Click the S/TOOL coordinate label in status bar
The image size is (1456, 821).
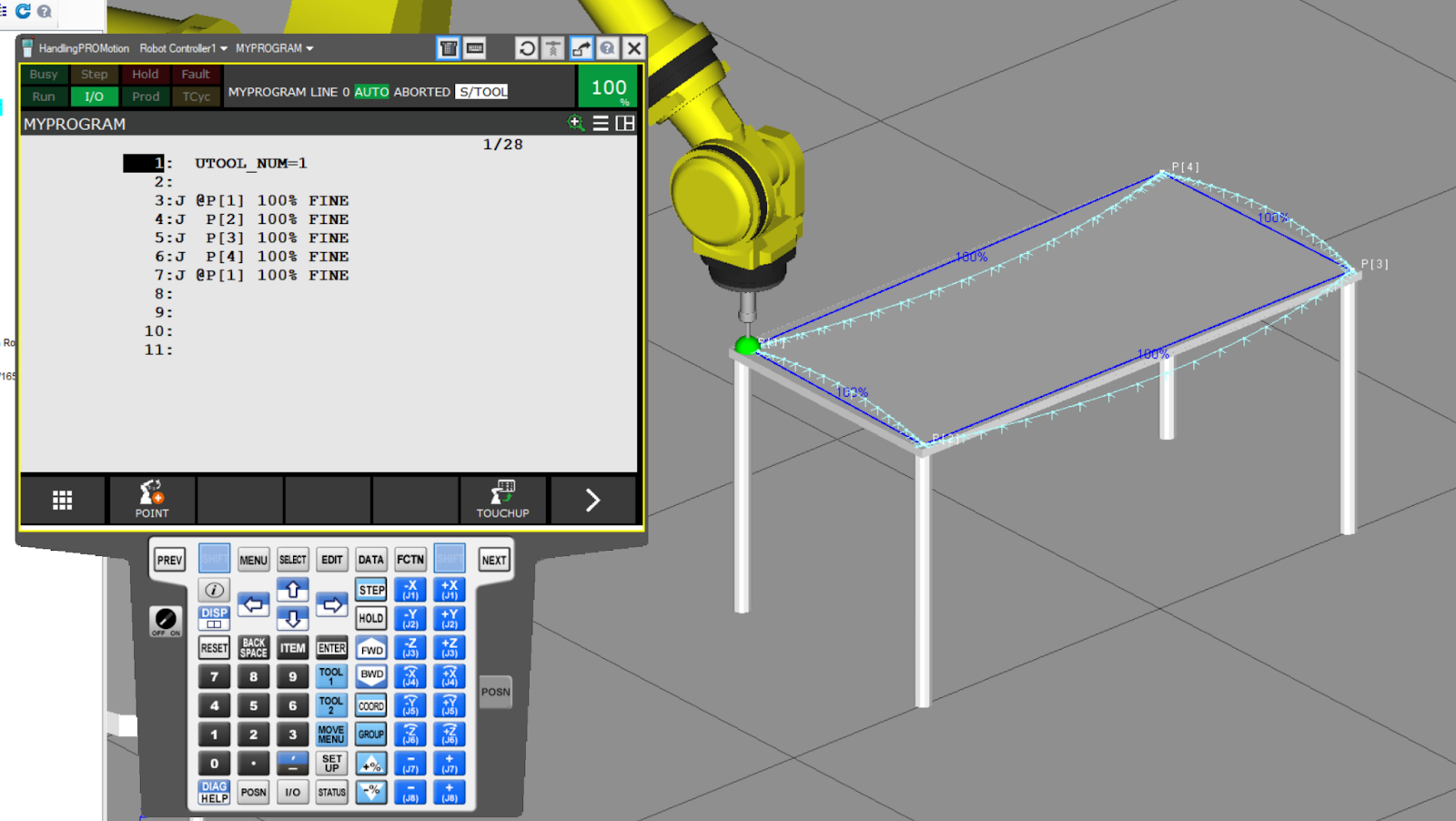(x=482, y=92)
